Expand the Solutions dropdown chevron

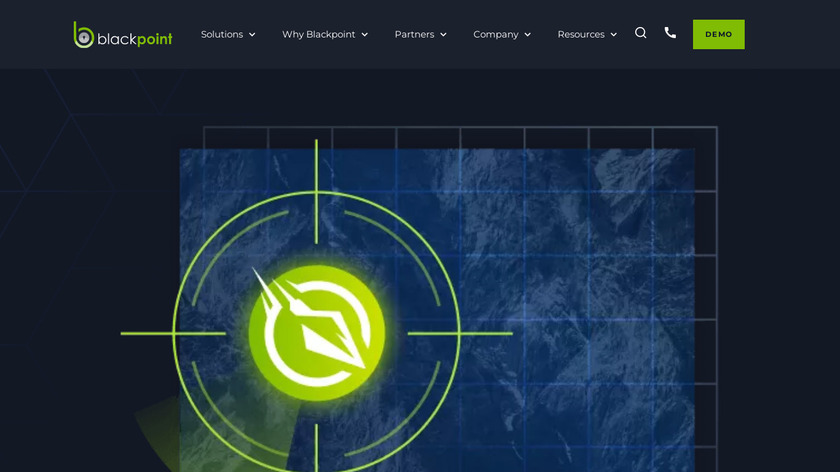pos(252,35)
